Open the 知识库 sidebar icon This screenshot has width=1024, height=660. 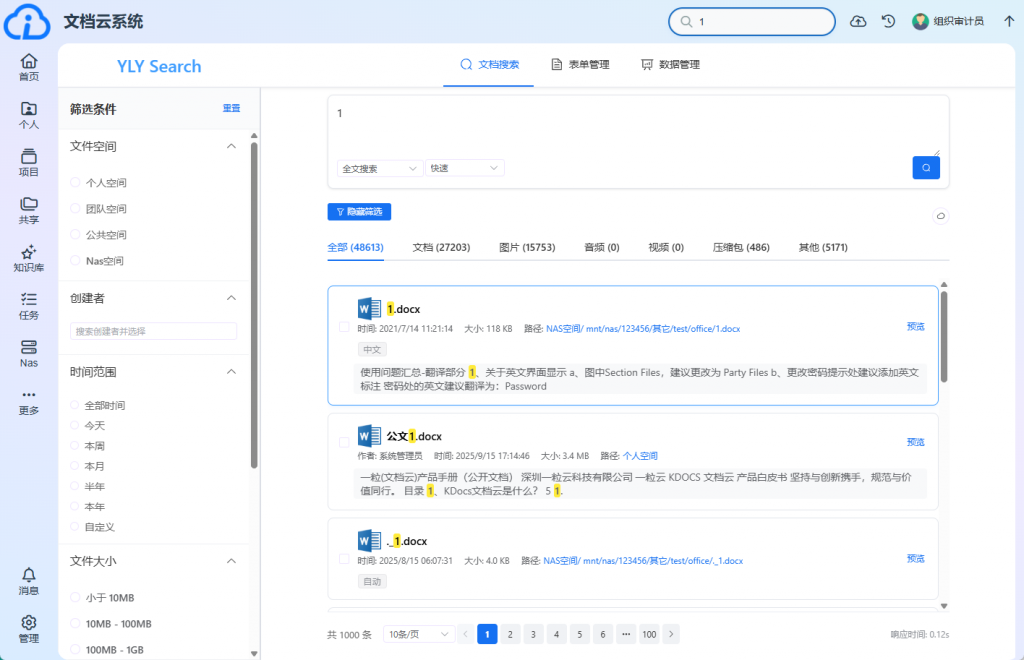pyautogui.click(x=28, y=258)
